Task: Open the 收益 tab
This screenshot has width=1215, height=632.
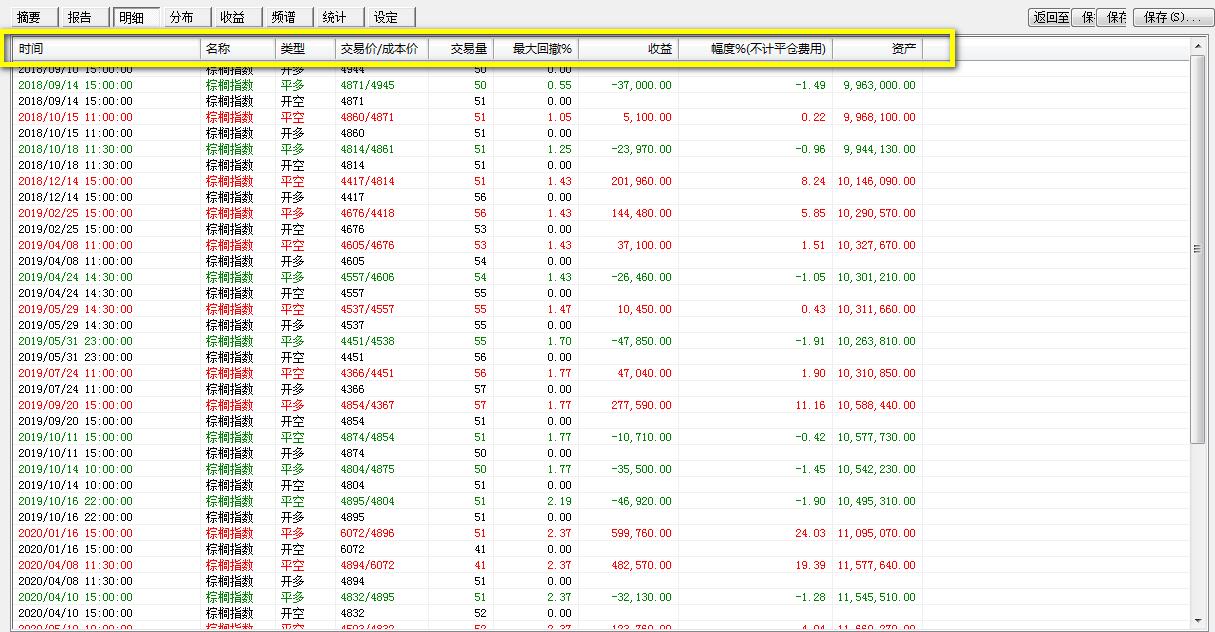Action: (233, 18)
